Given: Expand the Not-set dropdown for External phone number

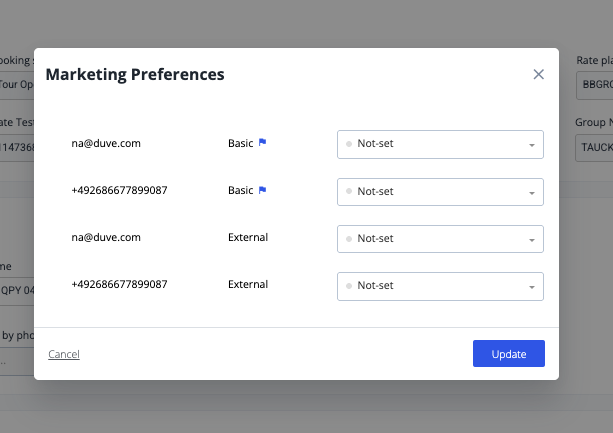Looking at the screenshot, I should pos(440,285).
